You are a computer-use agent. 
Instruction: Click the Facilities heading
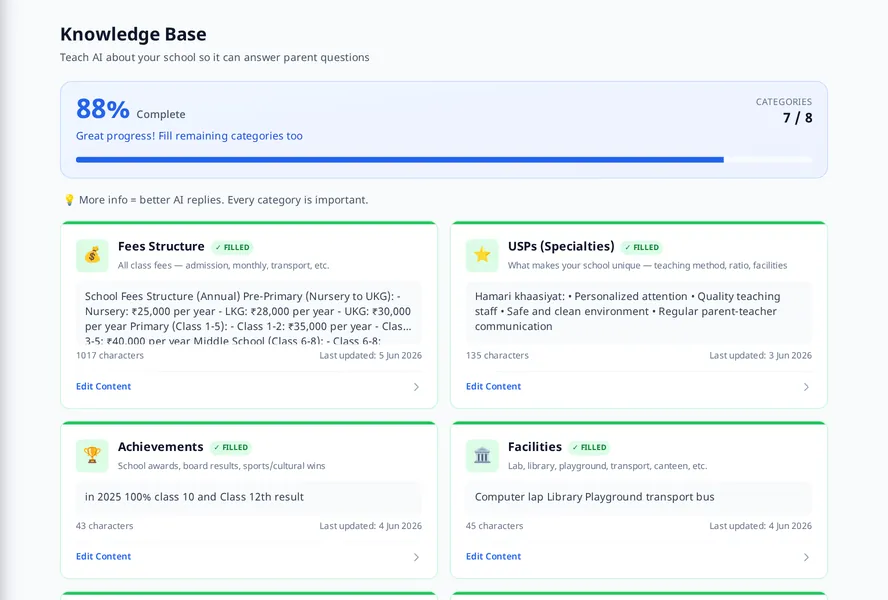535,447
